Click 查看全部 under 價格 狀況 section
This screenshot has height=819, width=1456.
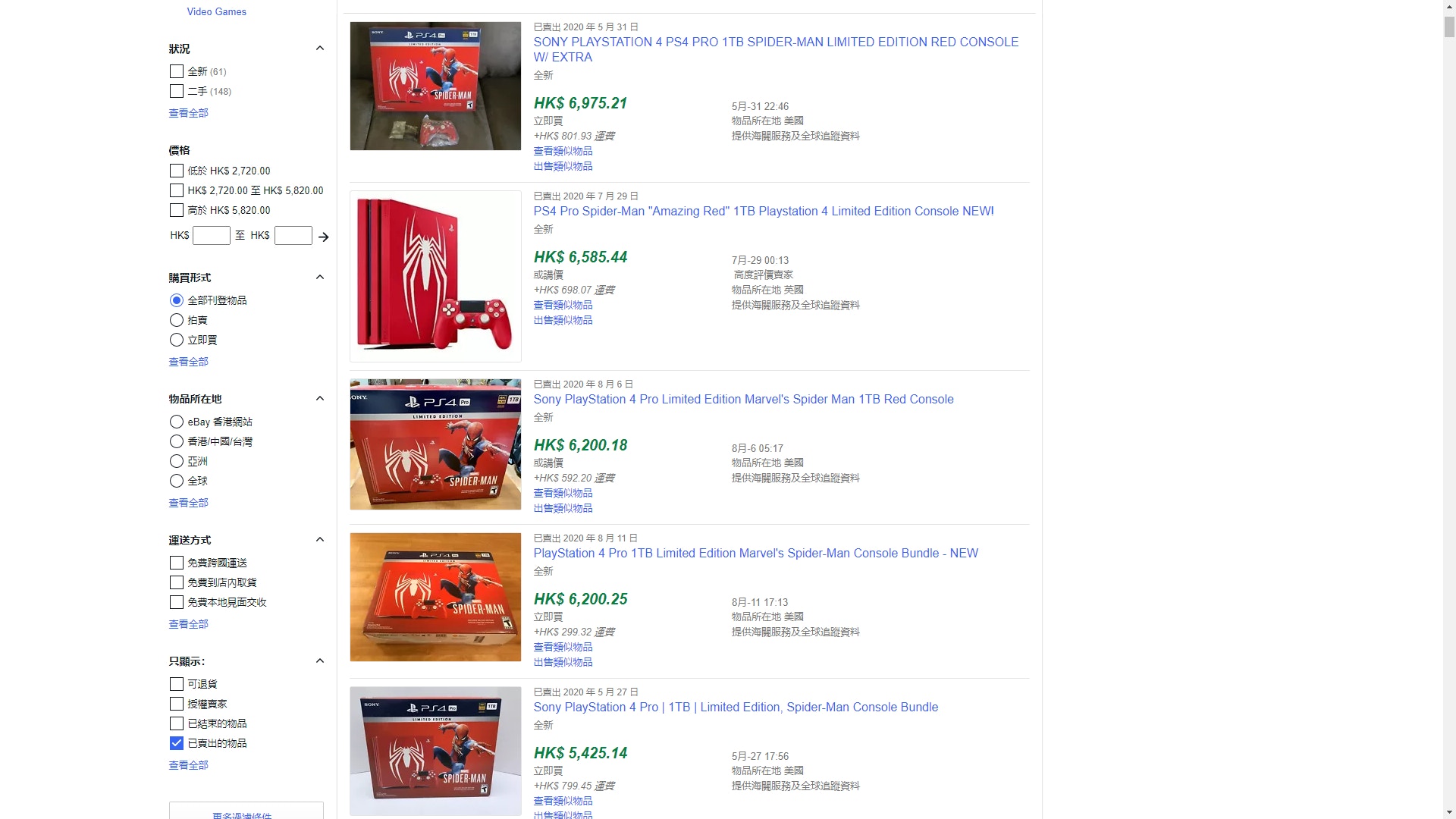click(x=188, y=113)
